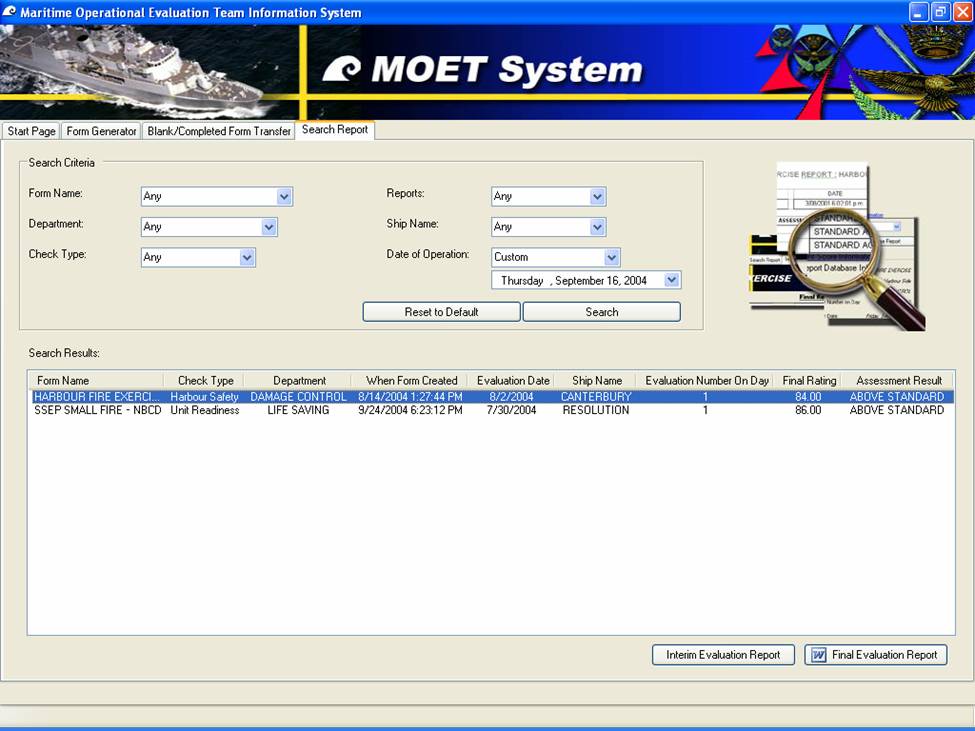Open the Ship Name dropdown

(x=598, y=227)
